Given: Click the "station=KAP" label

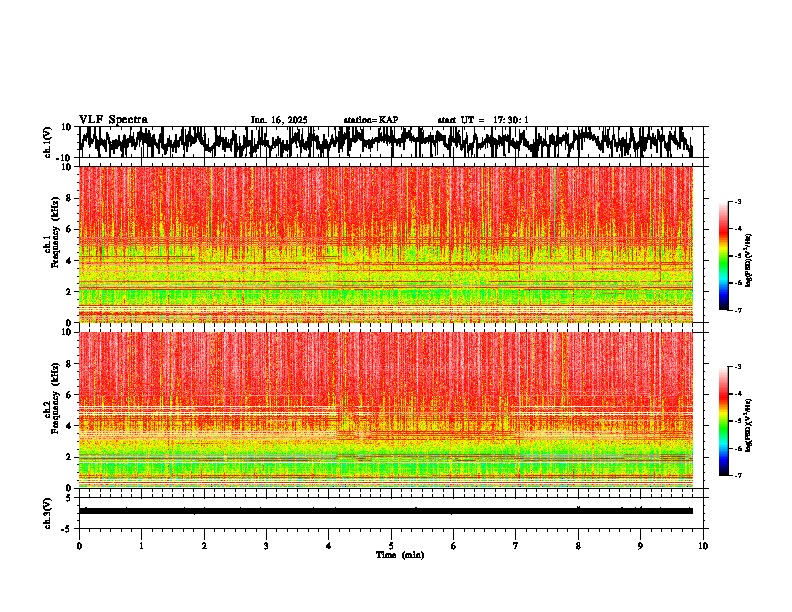Looking at the screenshot, I should 371,120.
